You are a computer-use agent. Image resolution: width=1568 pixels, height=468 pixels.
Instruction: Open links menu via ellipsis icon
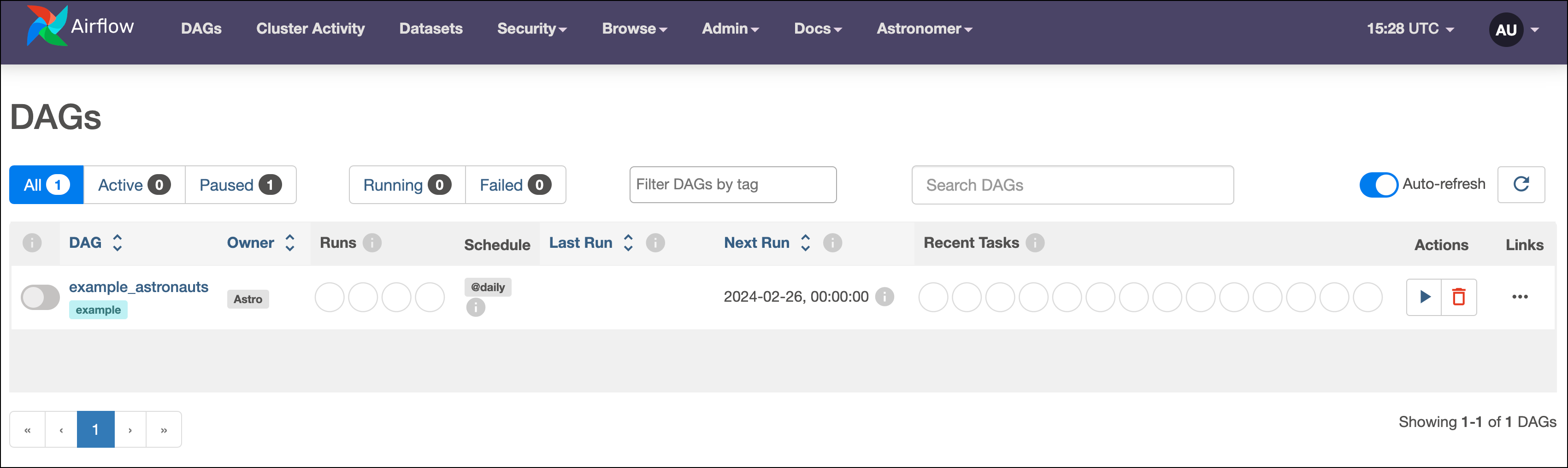point(1521,297)
